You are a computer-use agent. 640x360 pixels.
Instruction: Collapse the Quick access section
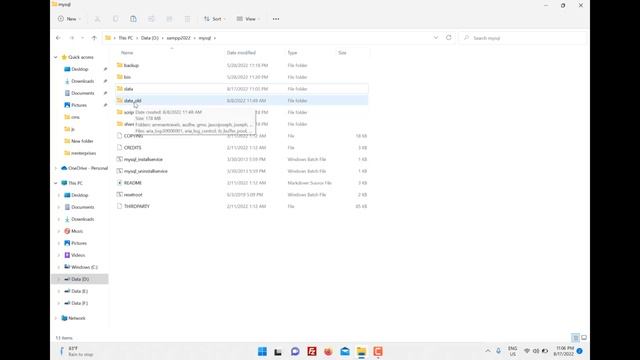pyautogui.click(x=56, y=57)
